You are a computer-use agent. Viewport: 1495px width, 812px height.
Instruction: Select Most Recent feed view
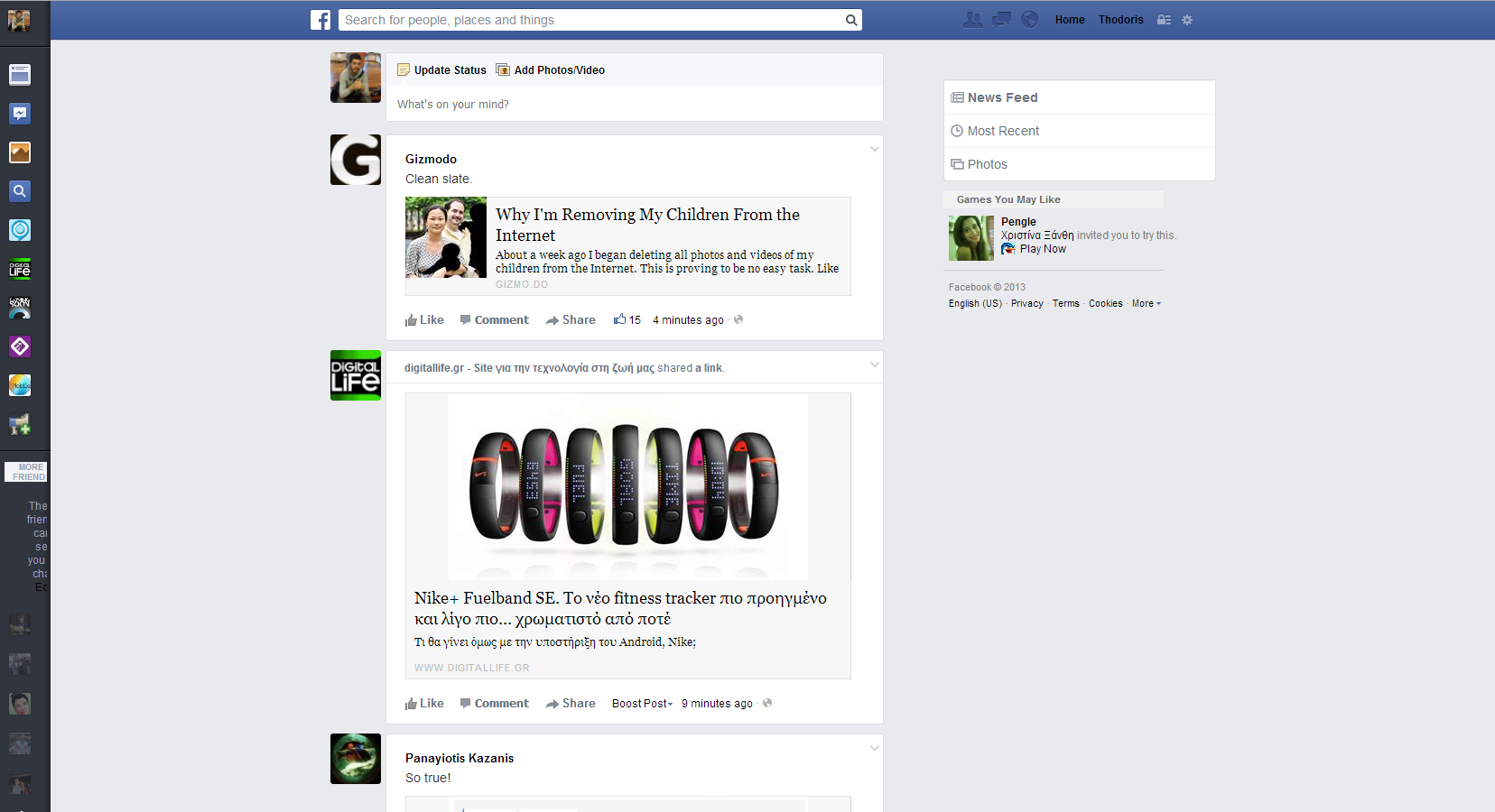(1002, 131)
